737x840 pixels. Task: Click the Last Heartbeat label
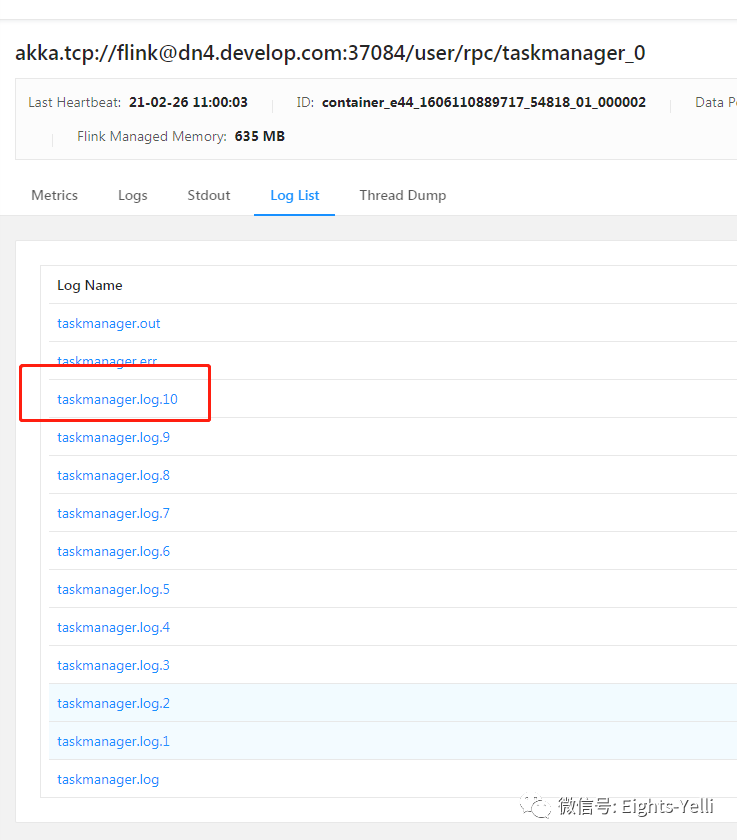click(74, 102)
